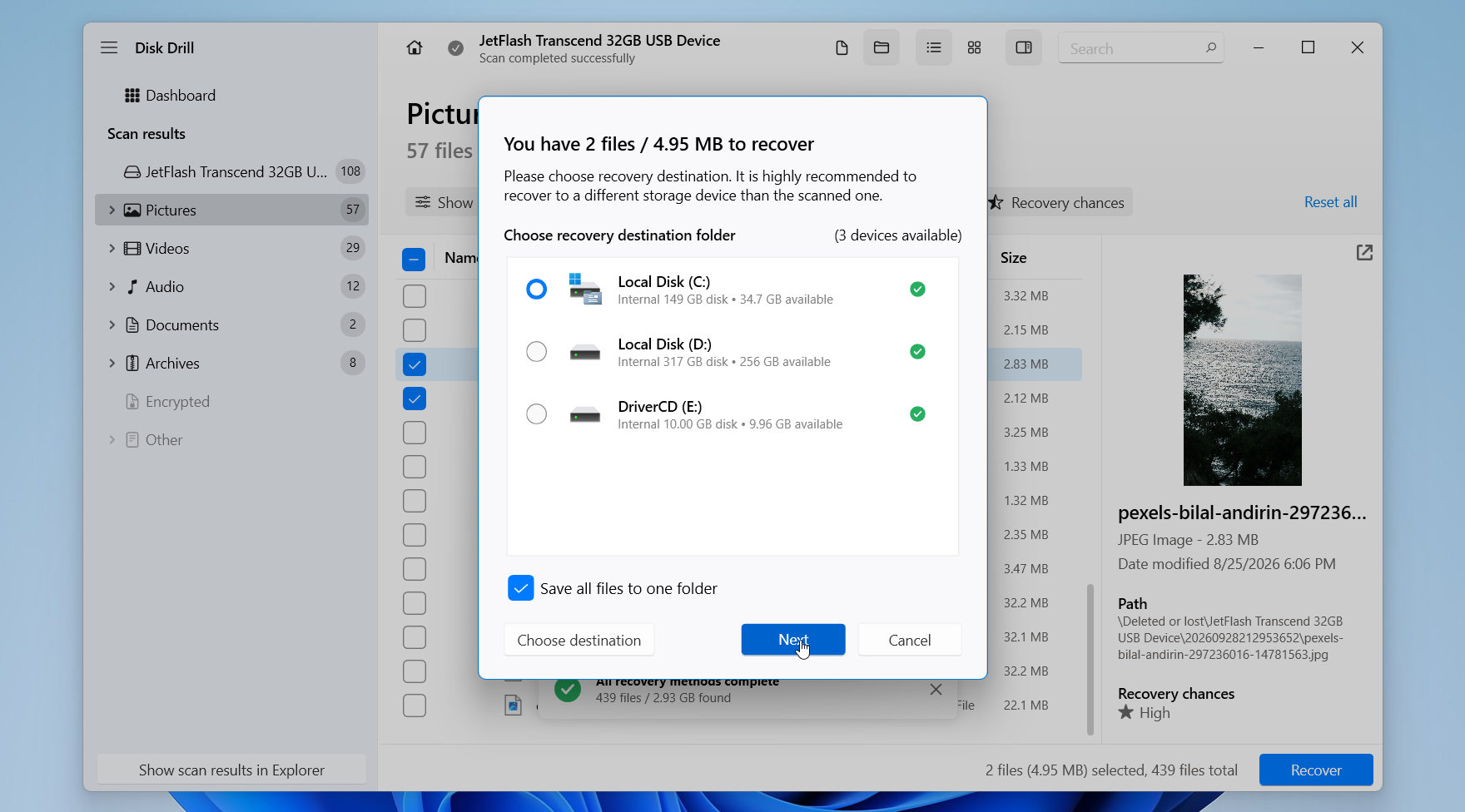Toggle the preview panel icon

tap(1024, 47)
